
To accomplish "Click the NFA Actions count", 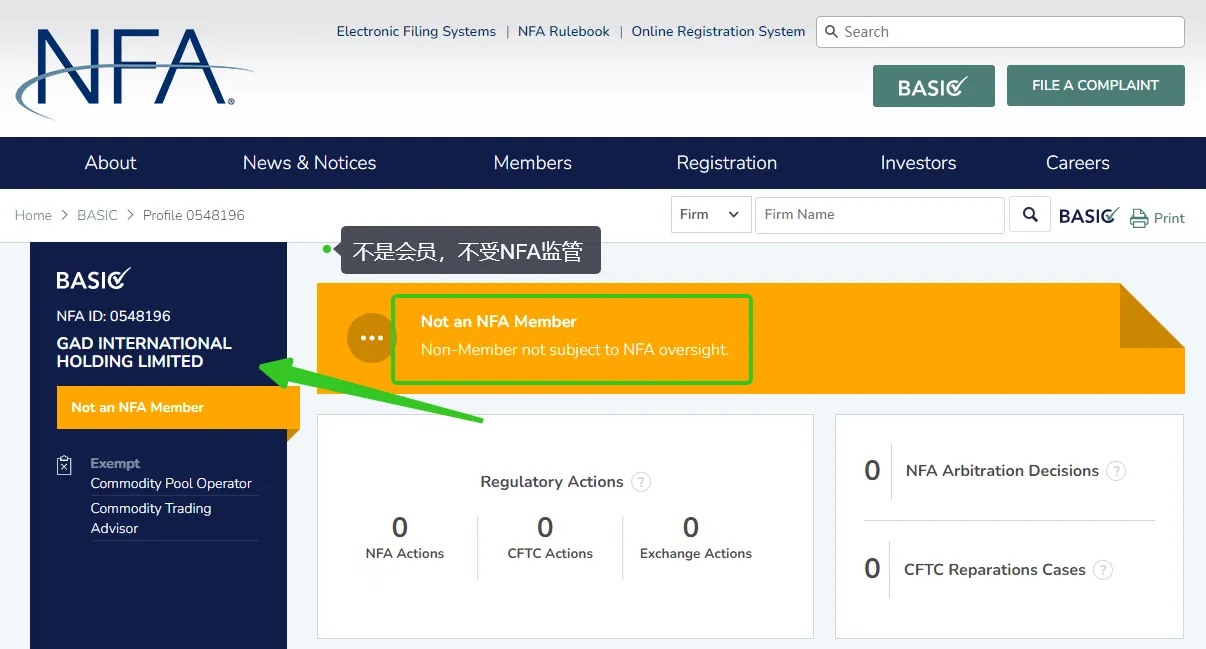I will tap(400, 527).
